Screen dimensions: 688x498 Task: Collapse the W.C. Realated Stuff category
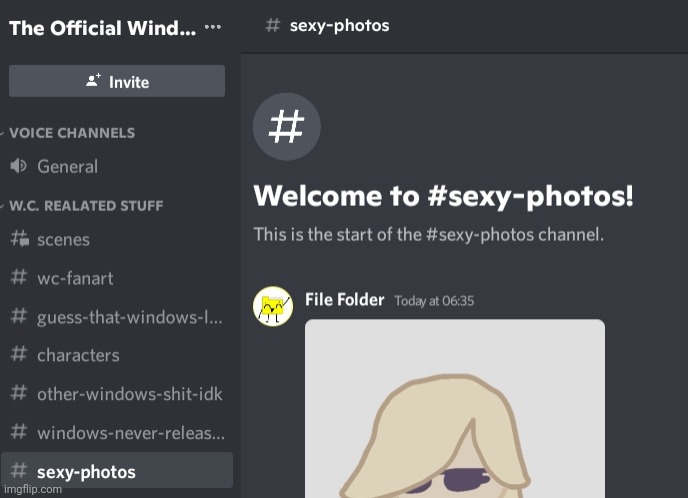tap(86, 205)
